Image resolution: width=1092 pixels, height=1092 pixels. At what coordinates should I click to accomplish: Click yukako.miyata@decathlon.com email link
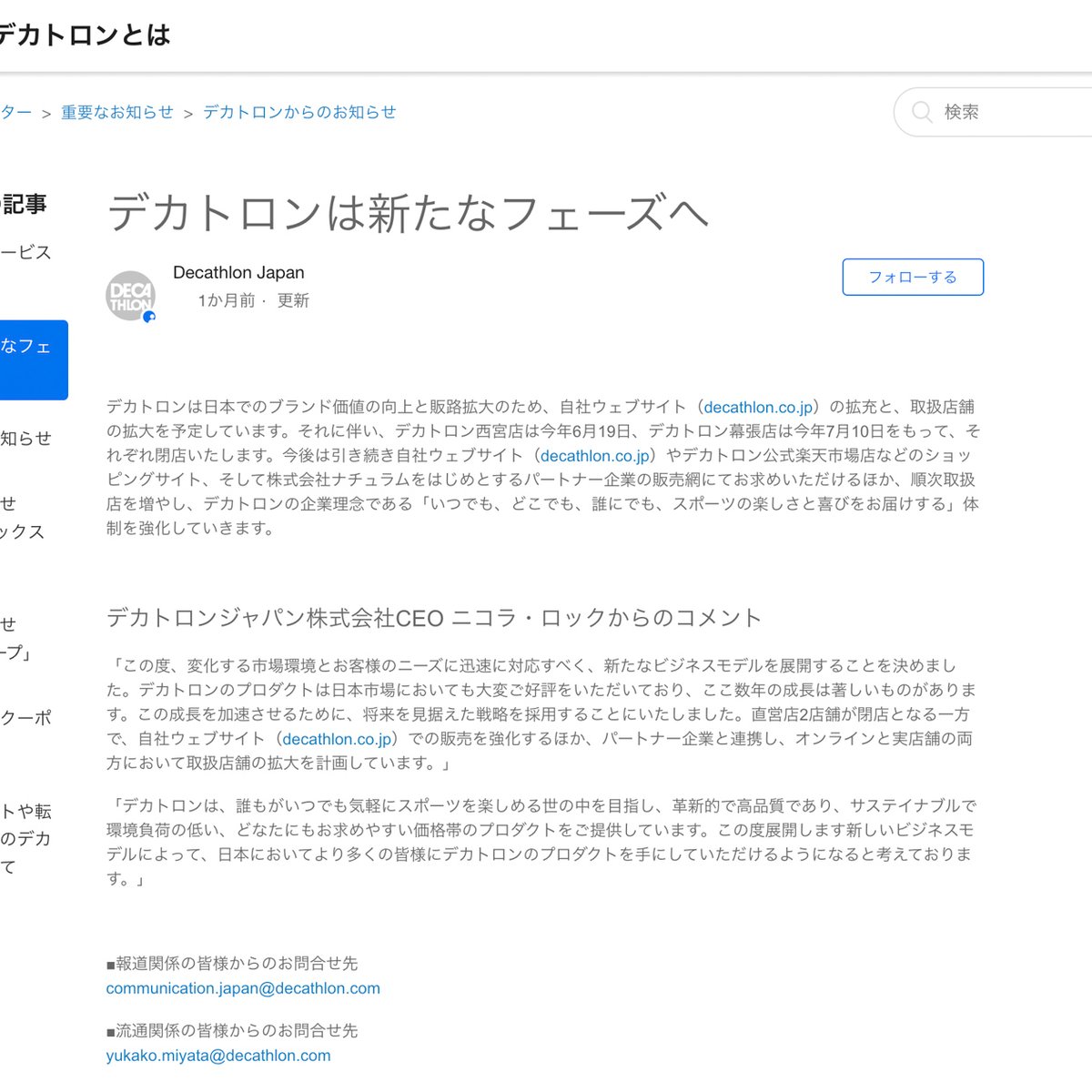pos(218,1056)
